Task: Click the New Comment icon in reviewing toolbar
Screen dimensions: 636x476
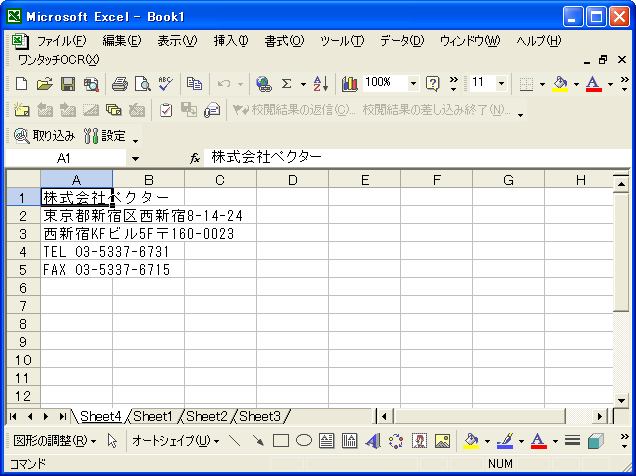Action: click(x=21, y=110)
